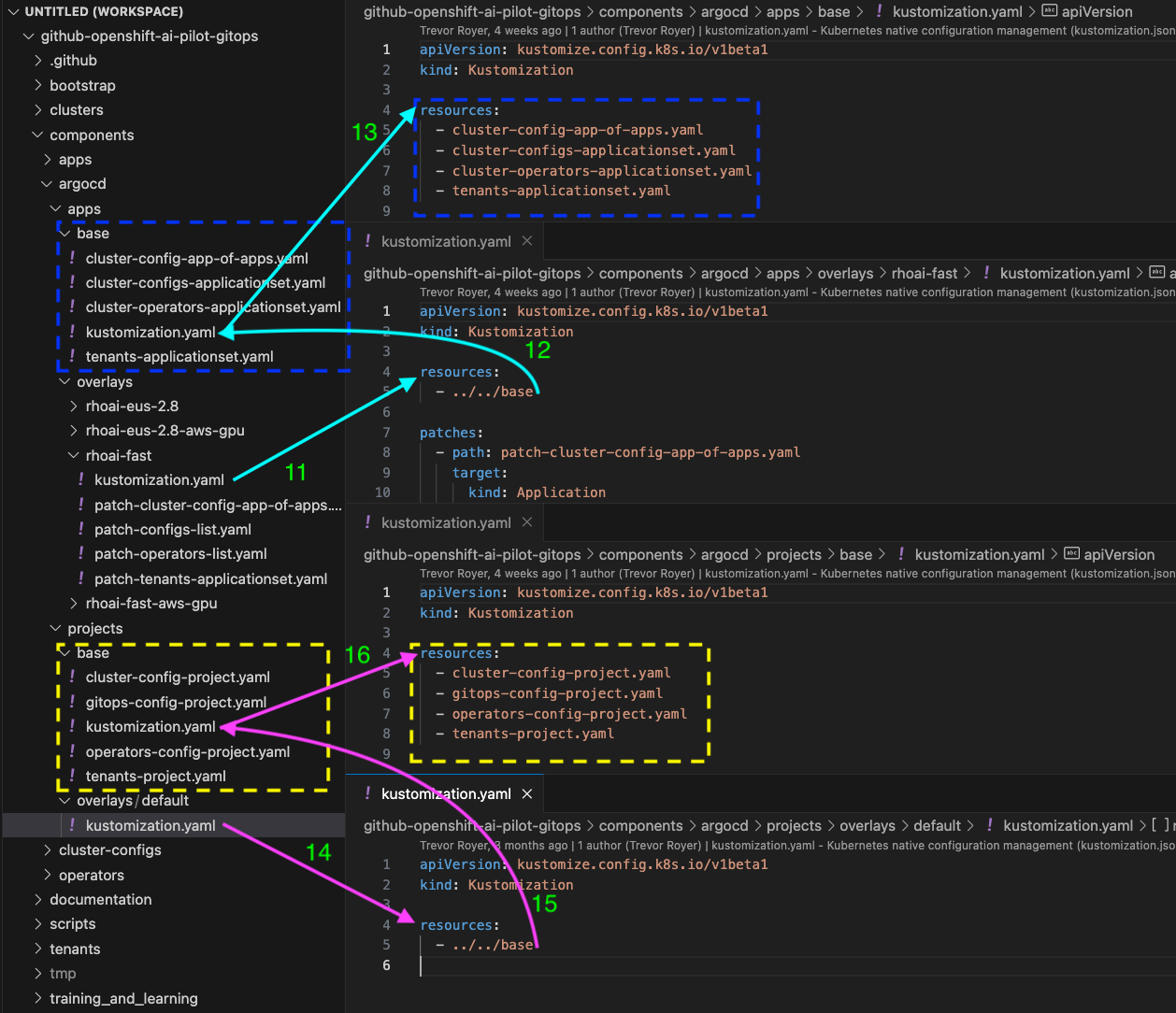1176x1013 pixels.
Task: Expand the operators folder
Action: tap(47, 875)
